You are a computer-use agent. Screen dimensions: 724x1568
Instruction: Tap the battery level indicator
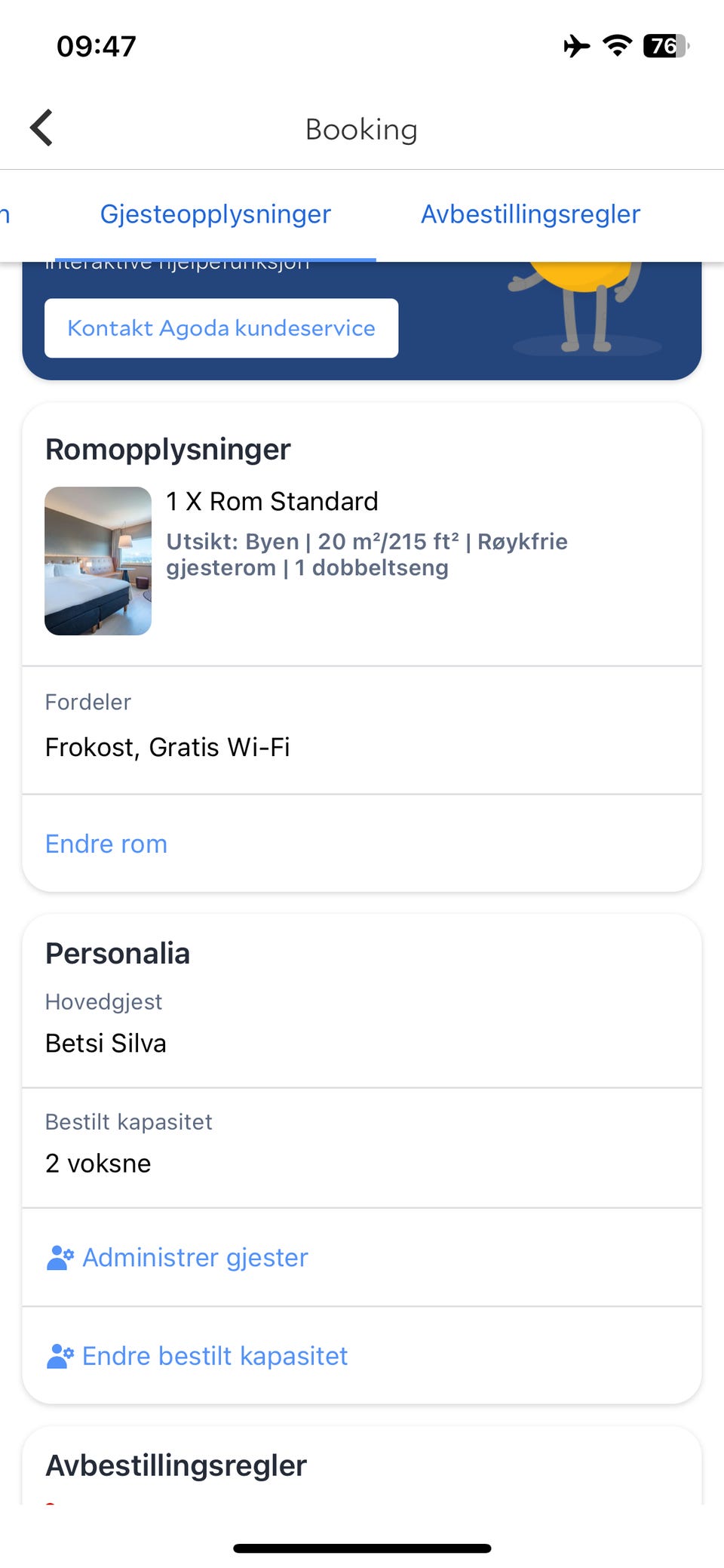point(665,46)
